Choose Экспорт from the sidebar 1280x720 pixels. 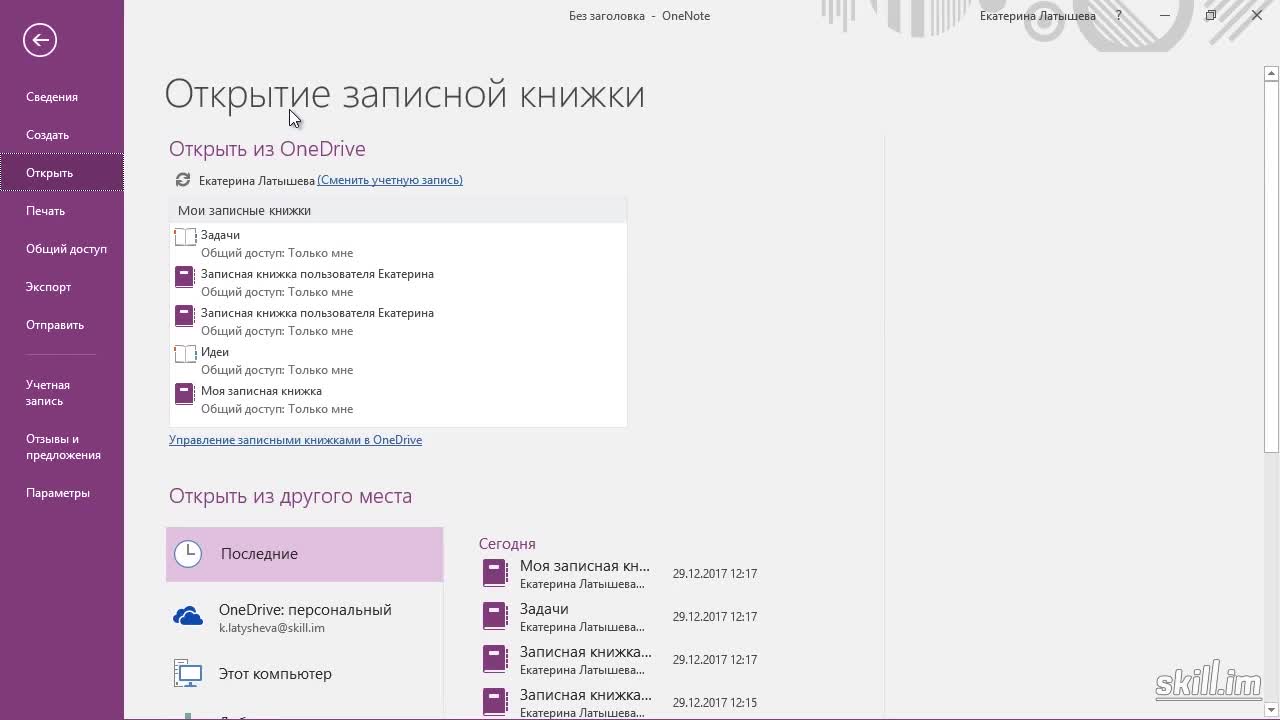[x=62, y=287]
